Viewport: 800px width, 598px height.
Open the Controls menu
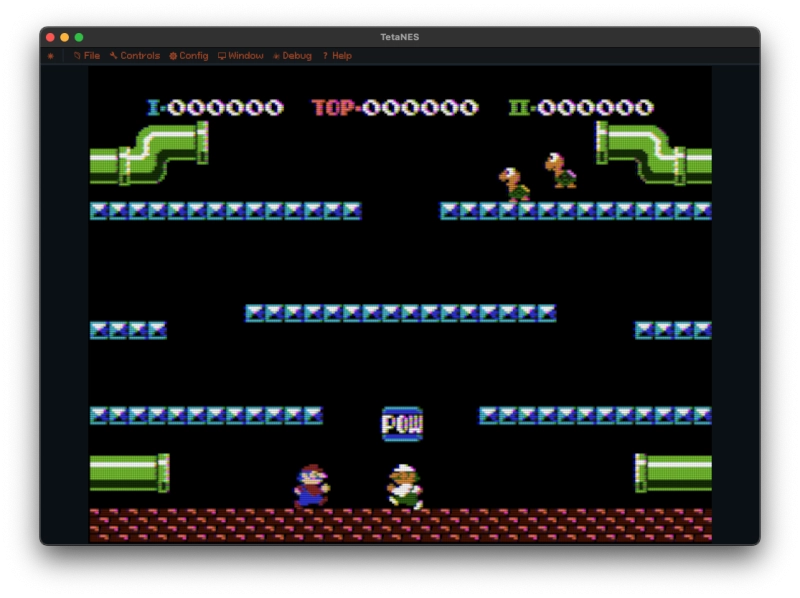tap(135, 56)
